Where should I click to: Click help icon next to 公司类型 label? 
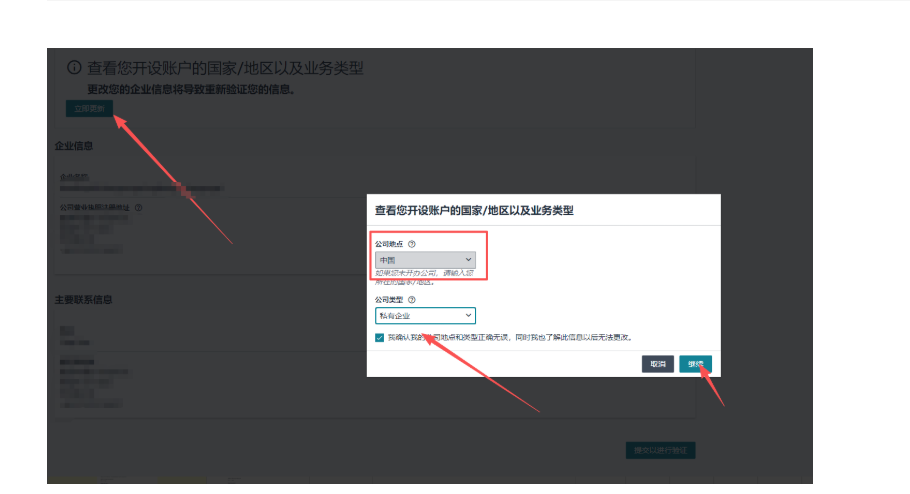coord(412,299)
